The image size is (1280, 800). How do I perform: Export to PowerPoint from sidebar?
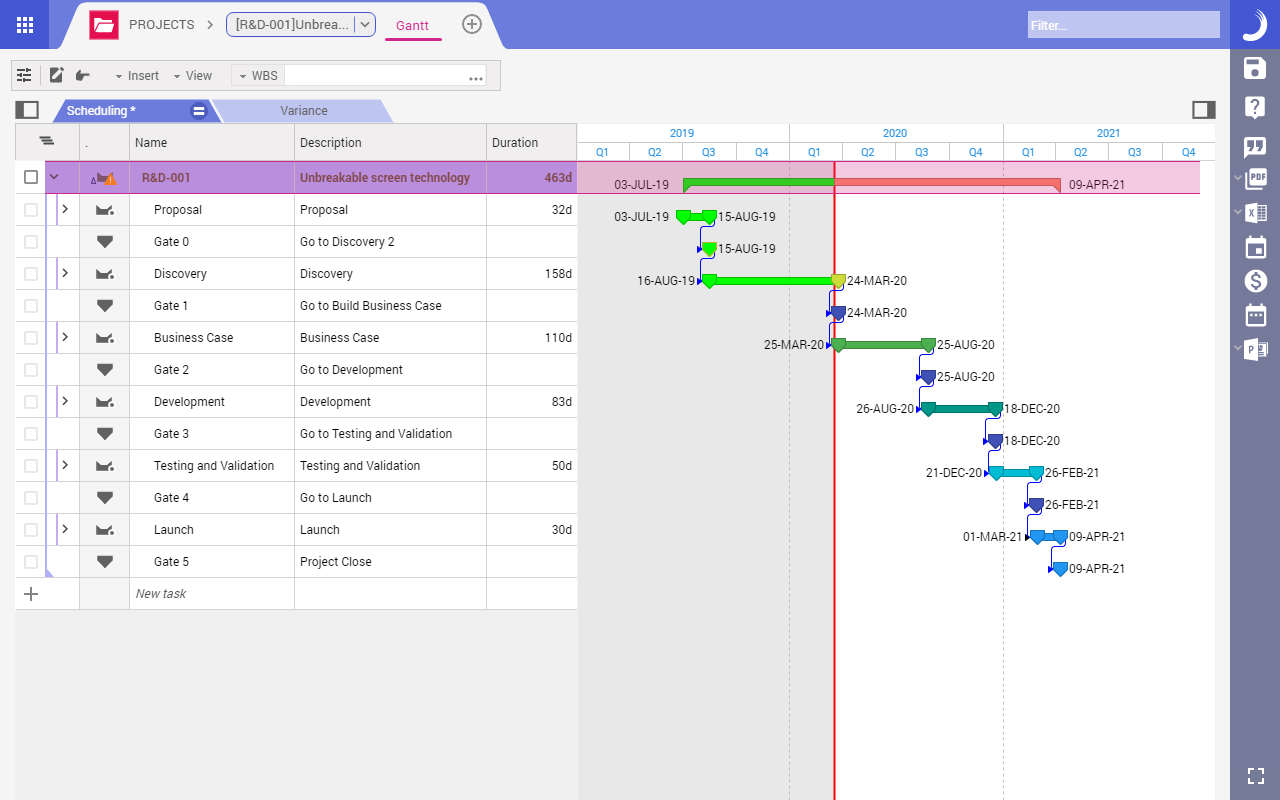(1255, 349)
